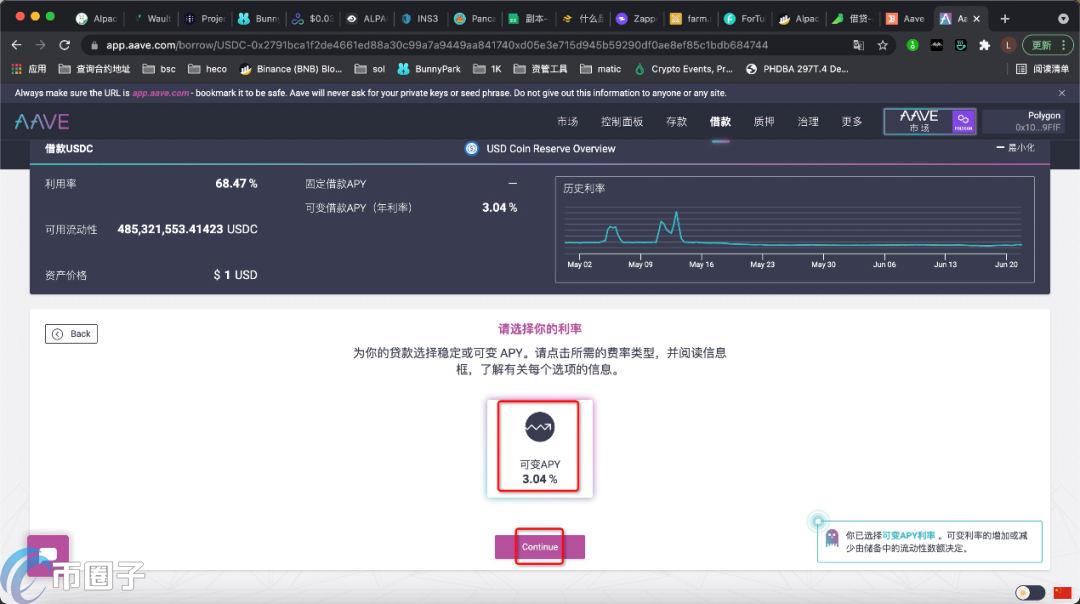Screen dimensions: 1080x604
Task: Open the Apps 应用 bookmark shortcut
Action: pyautogui.click(x=29, y=69)
